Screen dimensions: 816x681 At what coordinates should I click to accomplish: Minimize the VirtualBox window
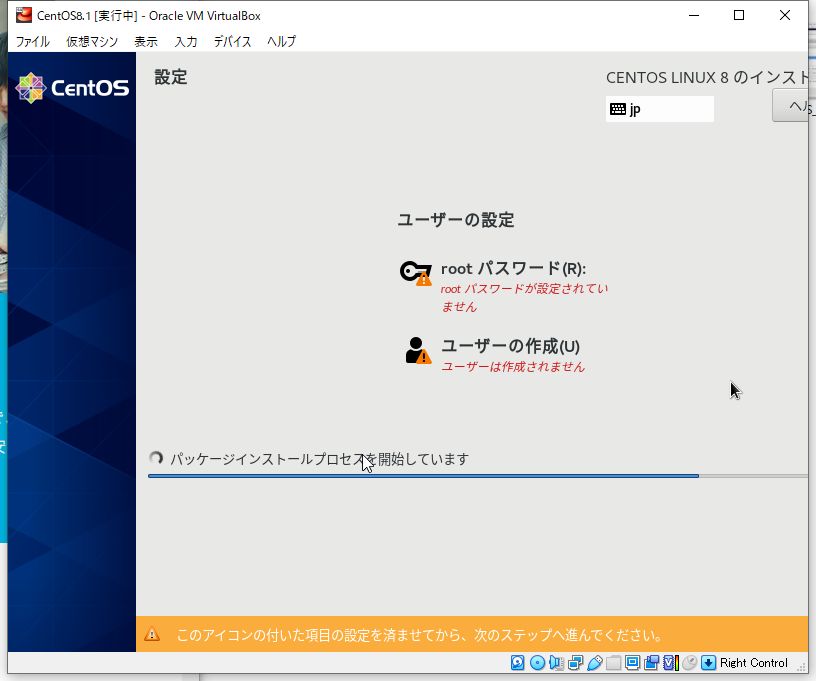click(694, 15)
